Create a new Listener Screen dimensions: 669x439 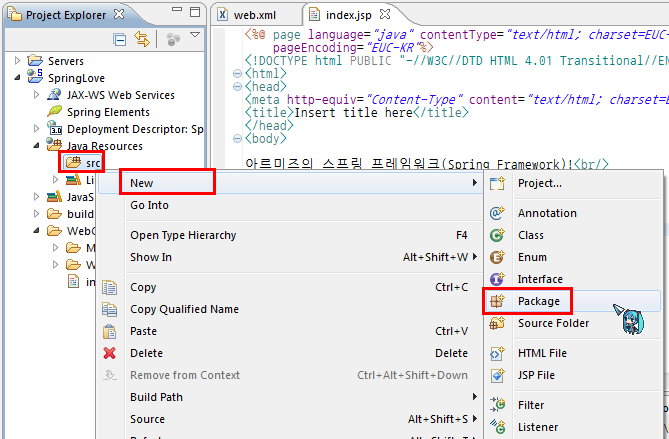tap(573, 427)
